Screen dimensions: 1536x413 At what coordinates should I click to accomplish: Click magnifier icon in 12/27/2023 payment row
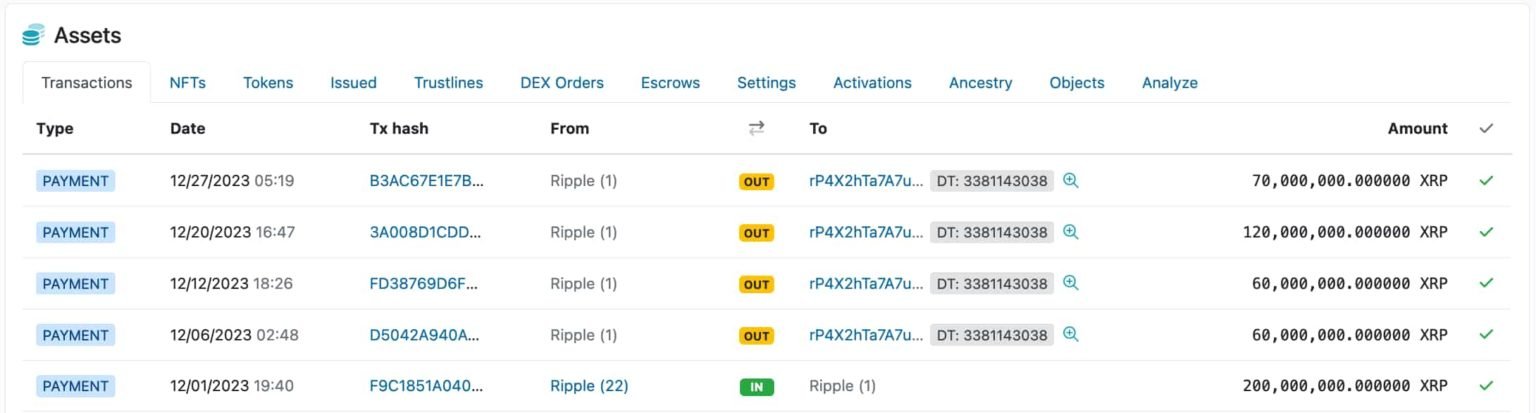pyautogui.click(x=1070, y=181)
